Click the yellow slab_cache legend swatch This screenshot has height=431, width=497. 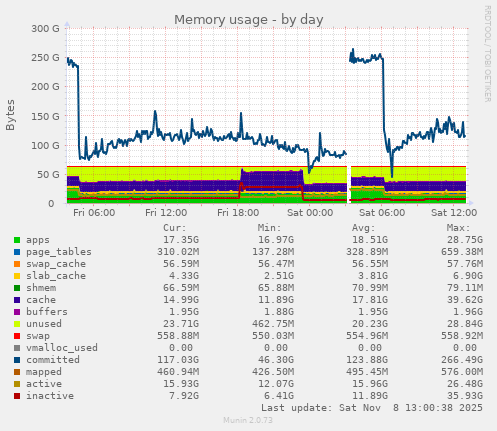17,276
